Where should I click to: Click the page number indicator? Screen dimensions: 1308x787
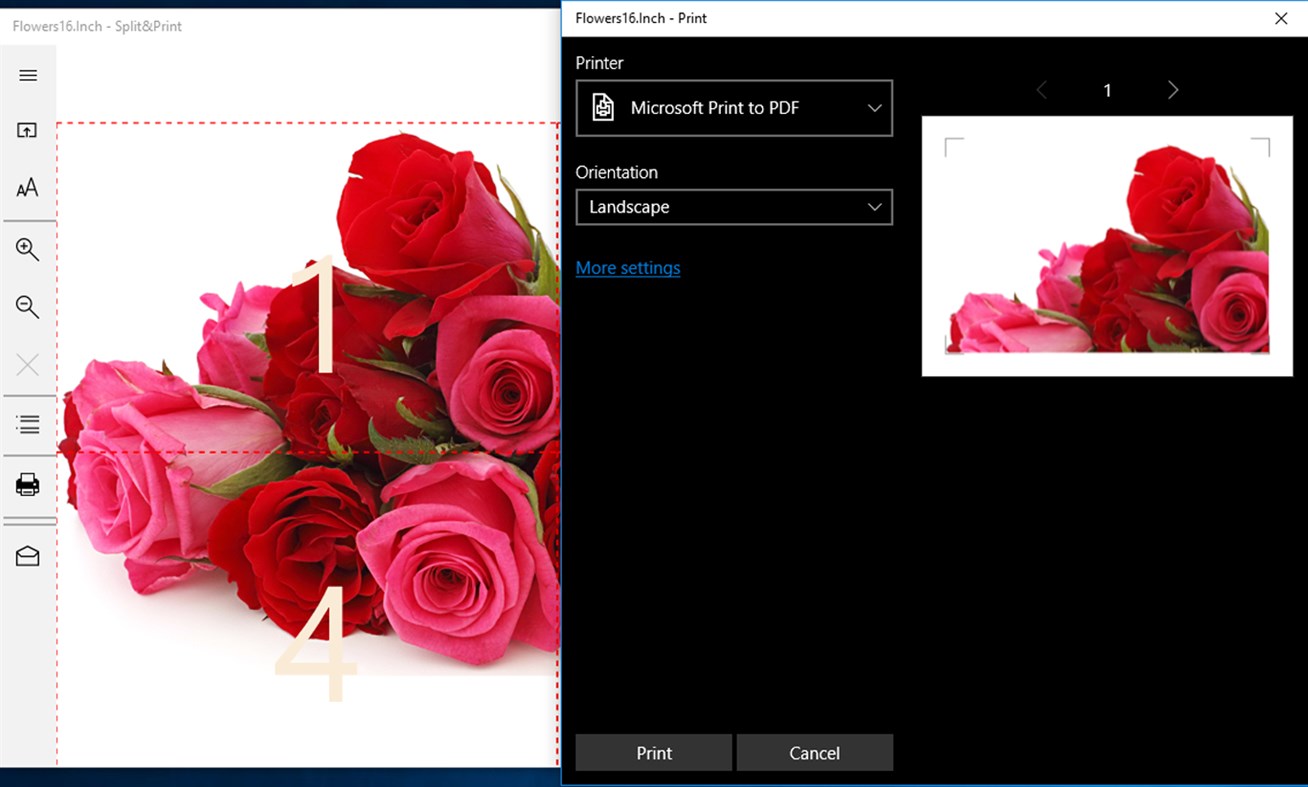1107,90
